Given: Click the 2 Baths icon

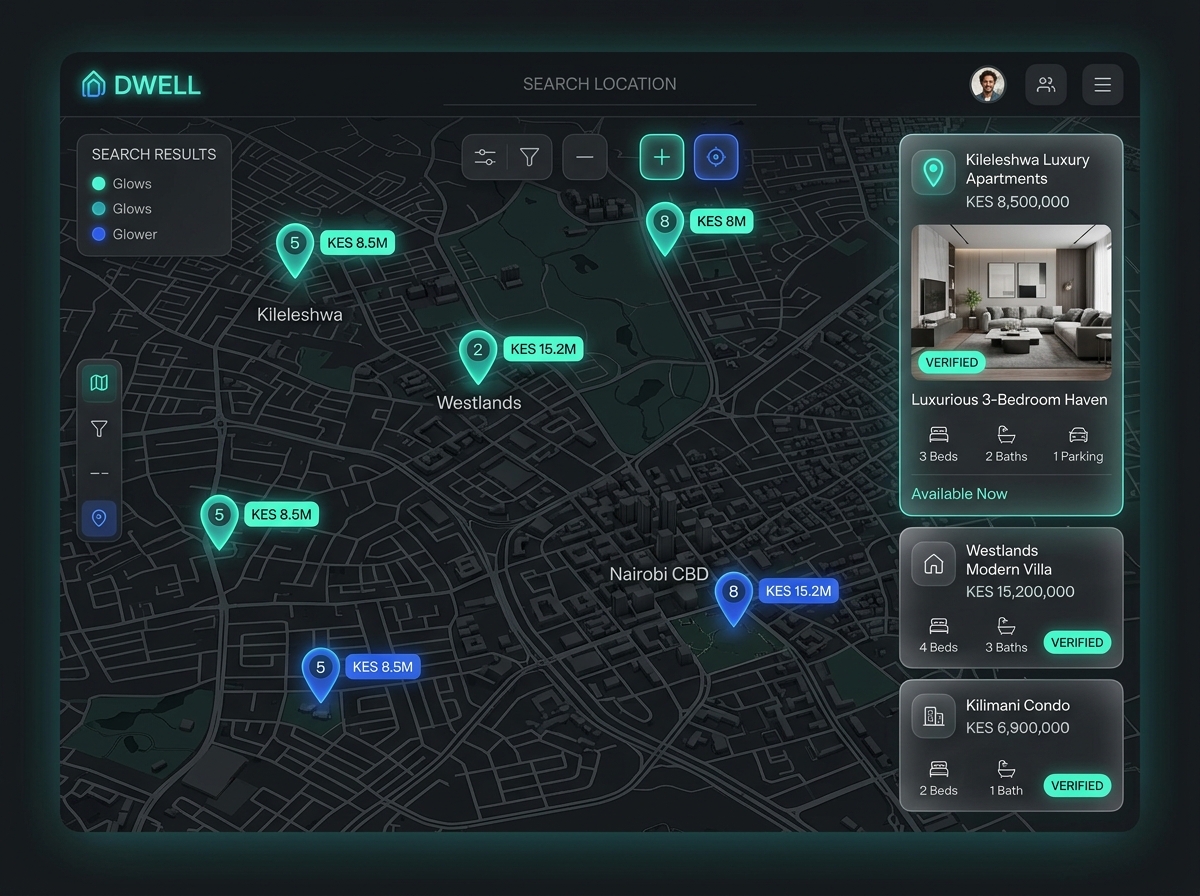Looking at the screenshot, I should coord(1006,435).
